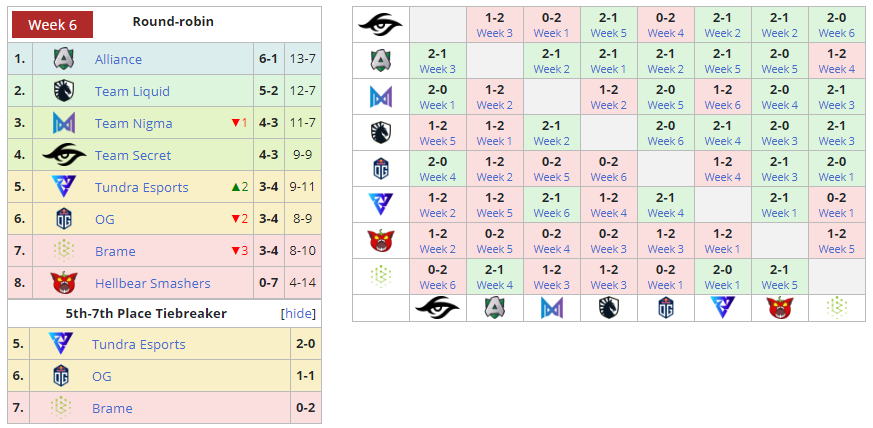This screenshot has height=428, width=873.
Task: Select the Team Secret link in the standings
Action: [x=132, y=155]
